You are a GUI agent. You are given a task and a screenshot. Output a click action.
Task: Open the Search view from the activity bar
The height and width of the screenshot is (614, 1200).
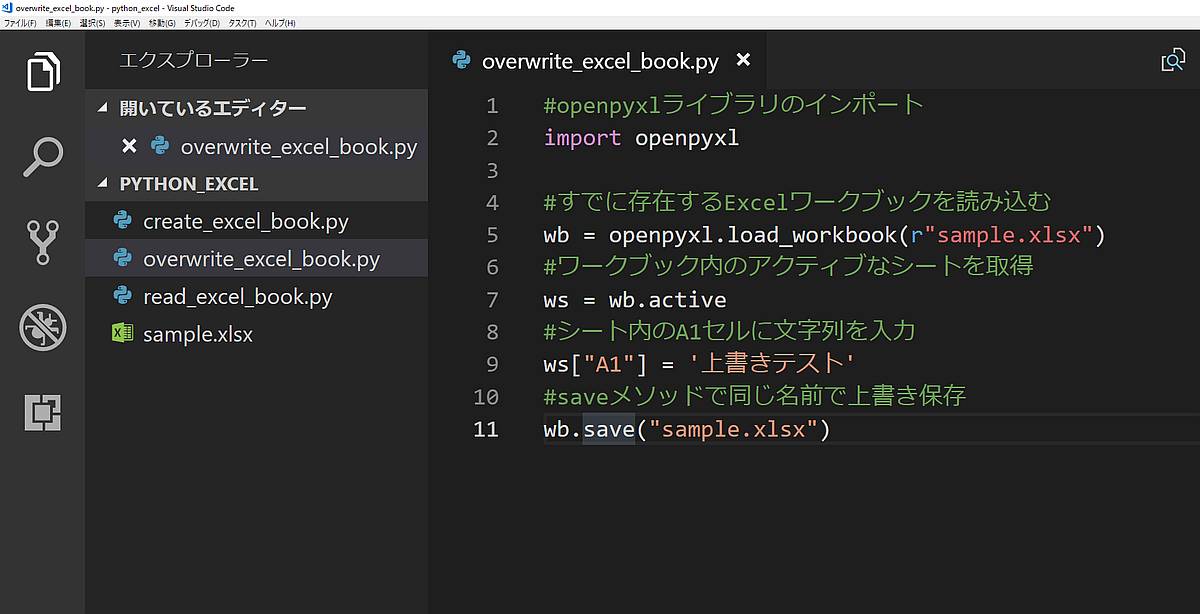[41, 156]
